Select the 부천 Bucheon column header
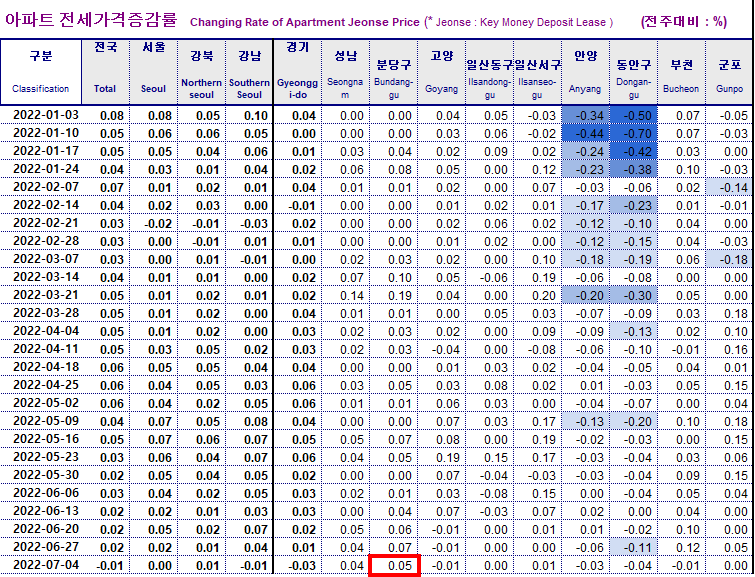 (x=681, y=72)
